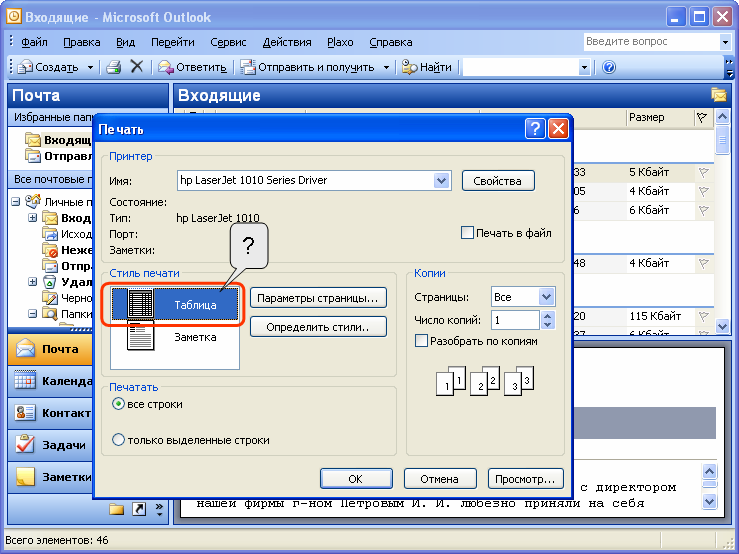
Task: Open the Перейти menu
Action: pyautogui.click(x=172, y=42)
